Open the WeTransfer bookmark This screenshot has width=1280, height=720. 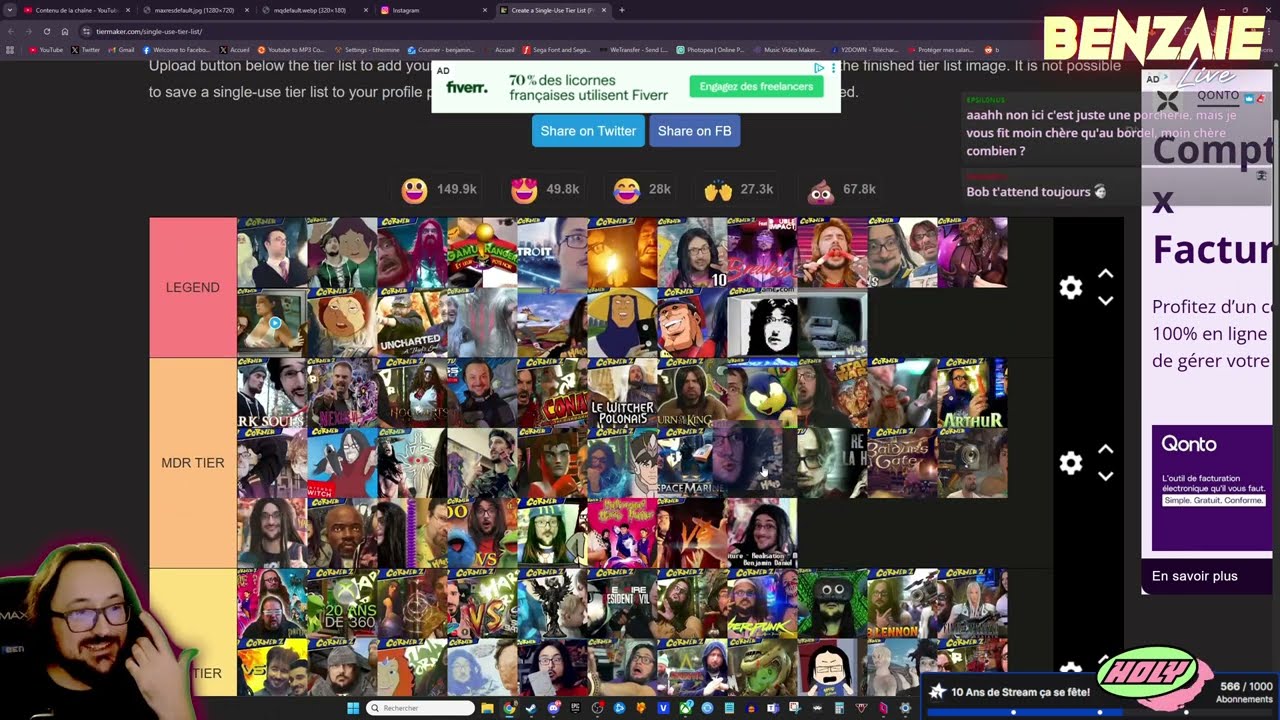pyautogui.click(x=632, y=50)
